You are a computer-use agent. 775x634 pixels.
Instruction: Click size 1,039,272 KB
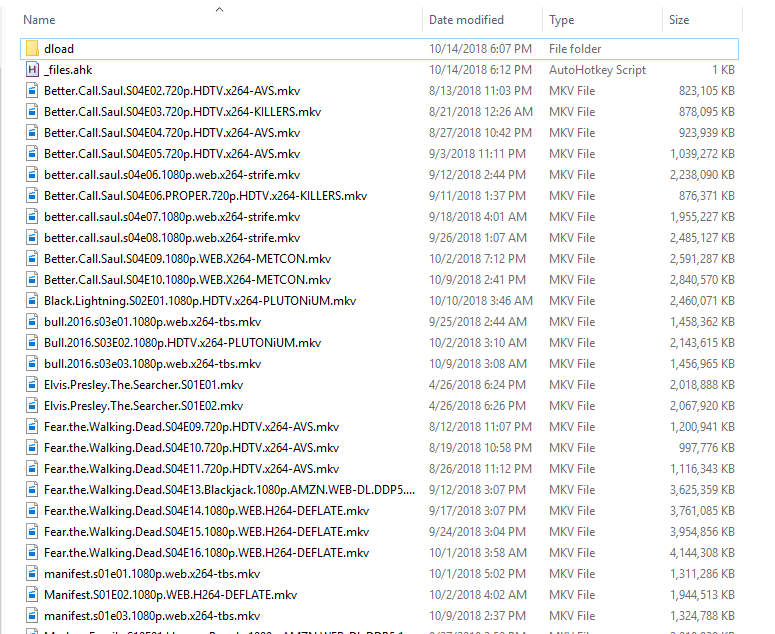(702, 154)
